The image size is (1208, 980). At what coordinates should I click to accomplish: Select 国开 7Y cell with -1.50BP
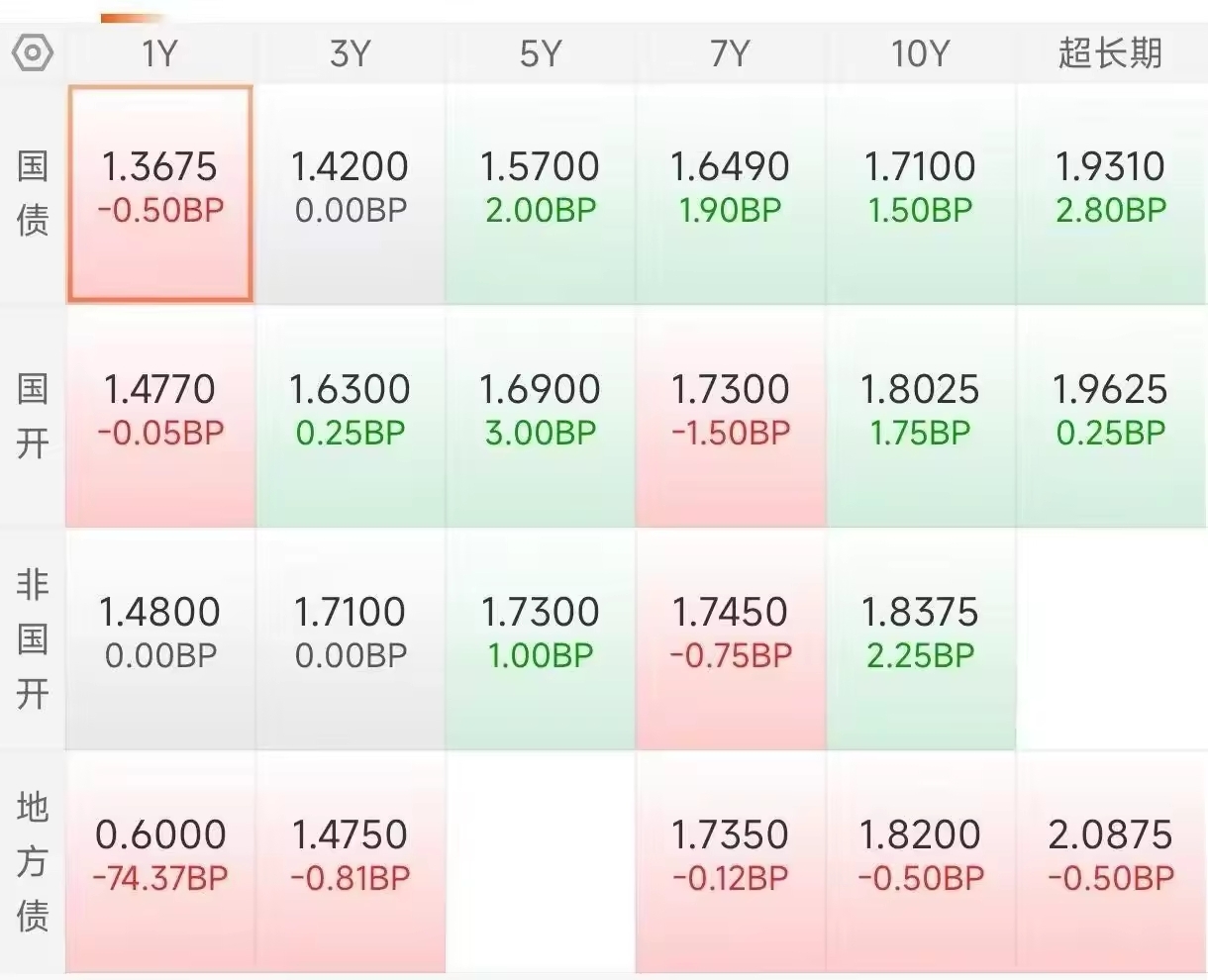731,416
